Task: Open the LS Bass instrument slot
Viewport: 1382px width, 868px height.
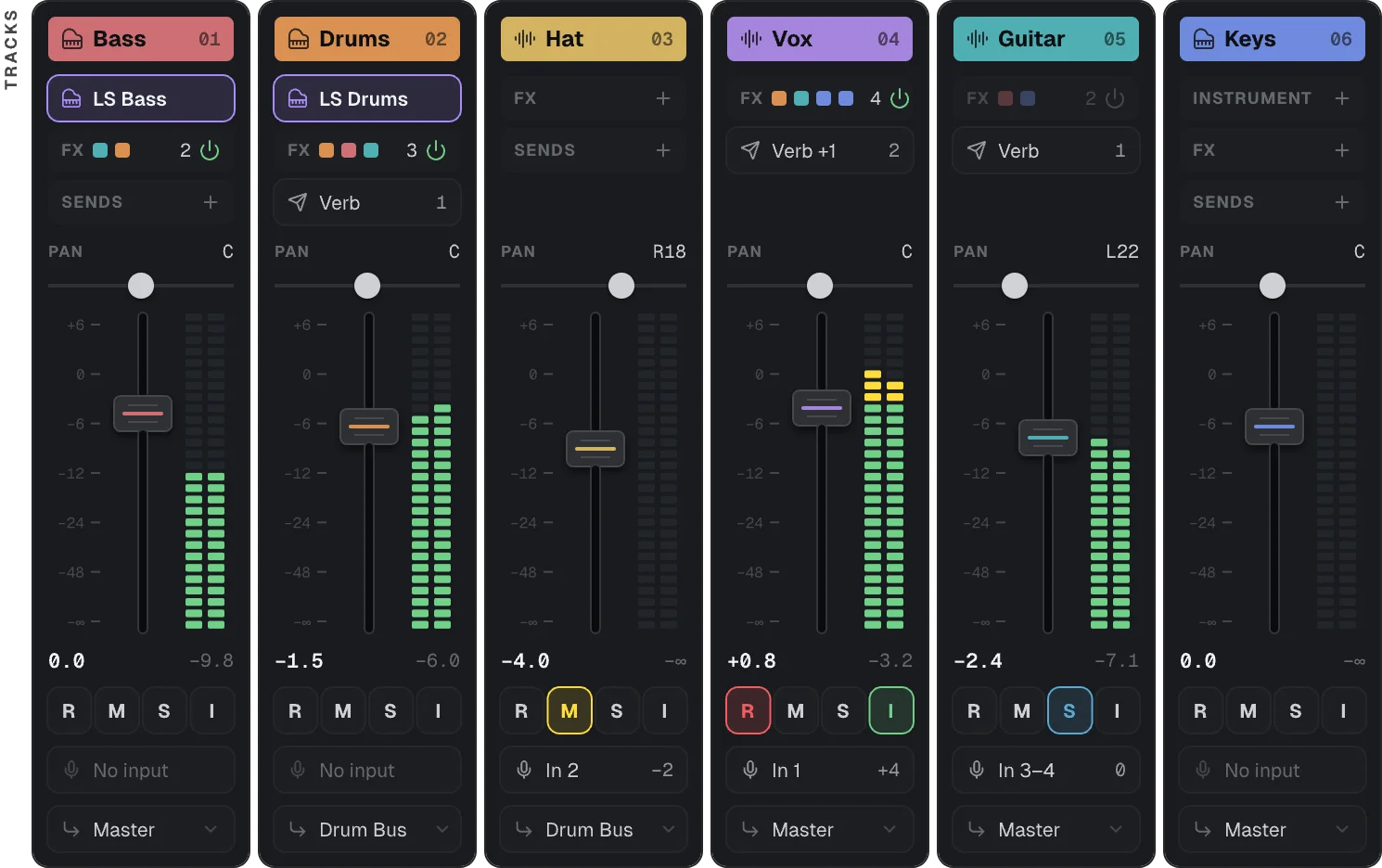Action: coord(141,98)
